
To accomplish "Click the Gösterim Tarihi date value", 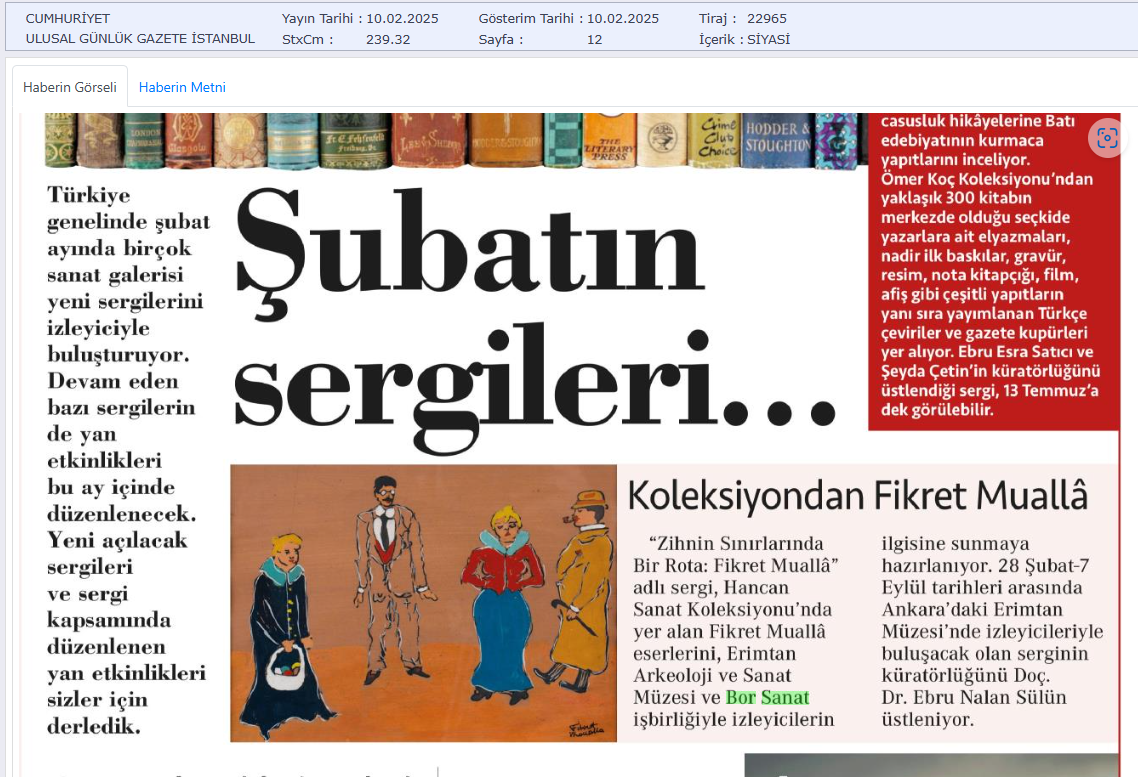I will 623,19.
